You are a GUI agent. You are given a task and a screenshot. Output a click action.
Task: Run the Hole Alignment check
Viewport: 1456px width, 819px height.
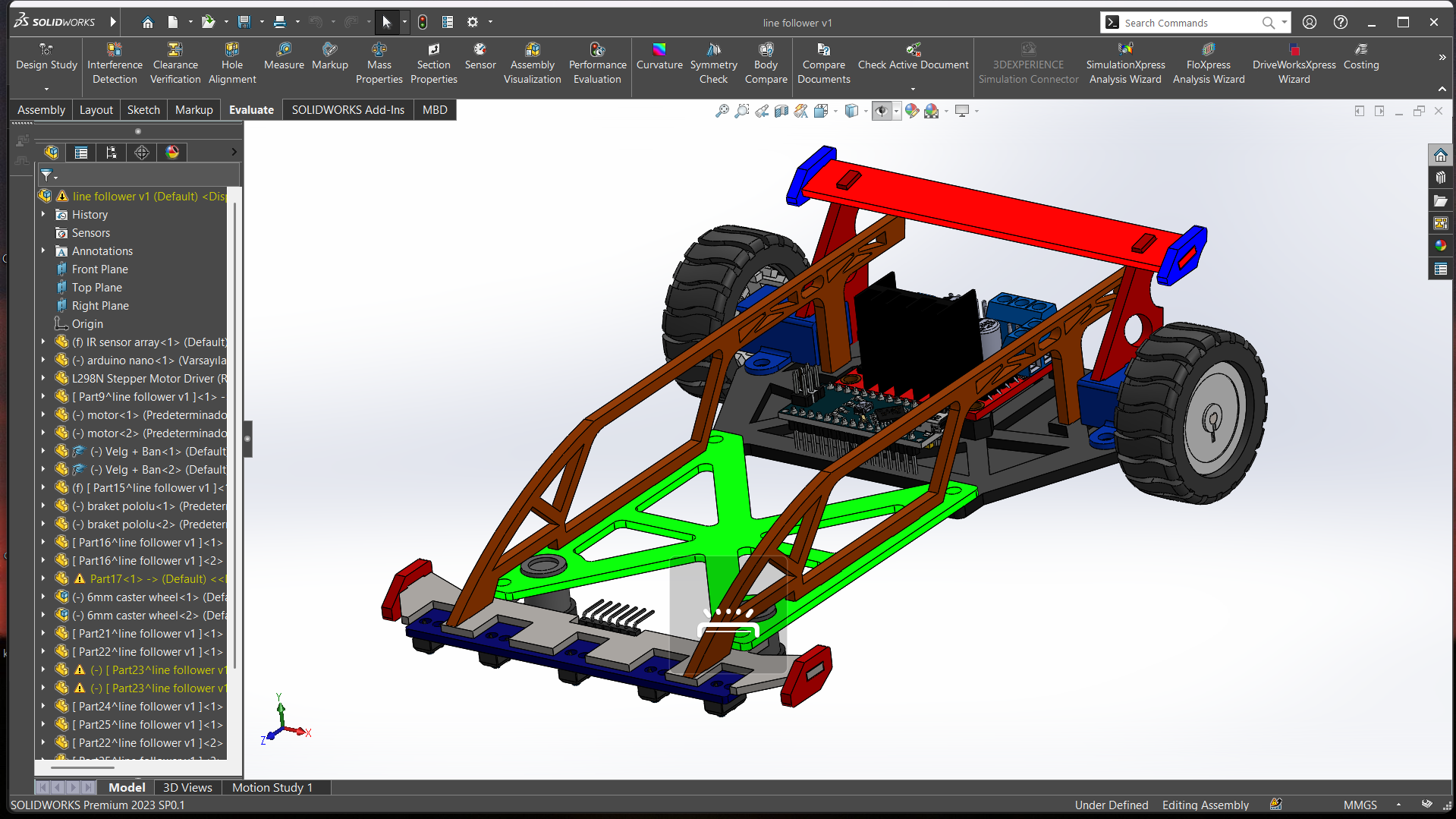[x=232, y=64]
